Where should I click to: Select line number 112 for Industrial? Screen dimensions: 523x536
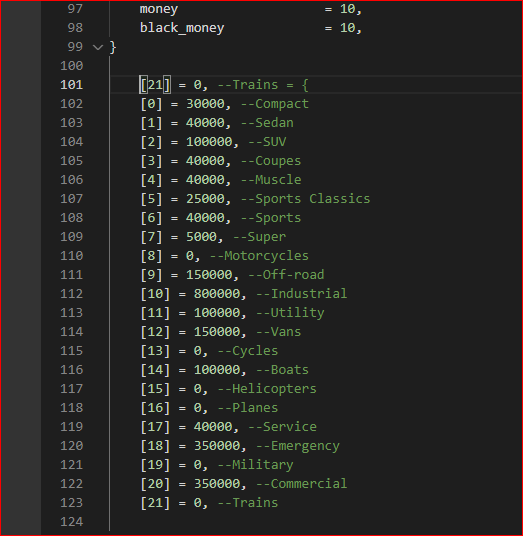(71, 294)
